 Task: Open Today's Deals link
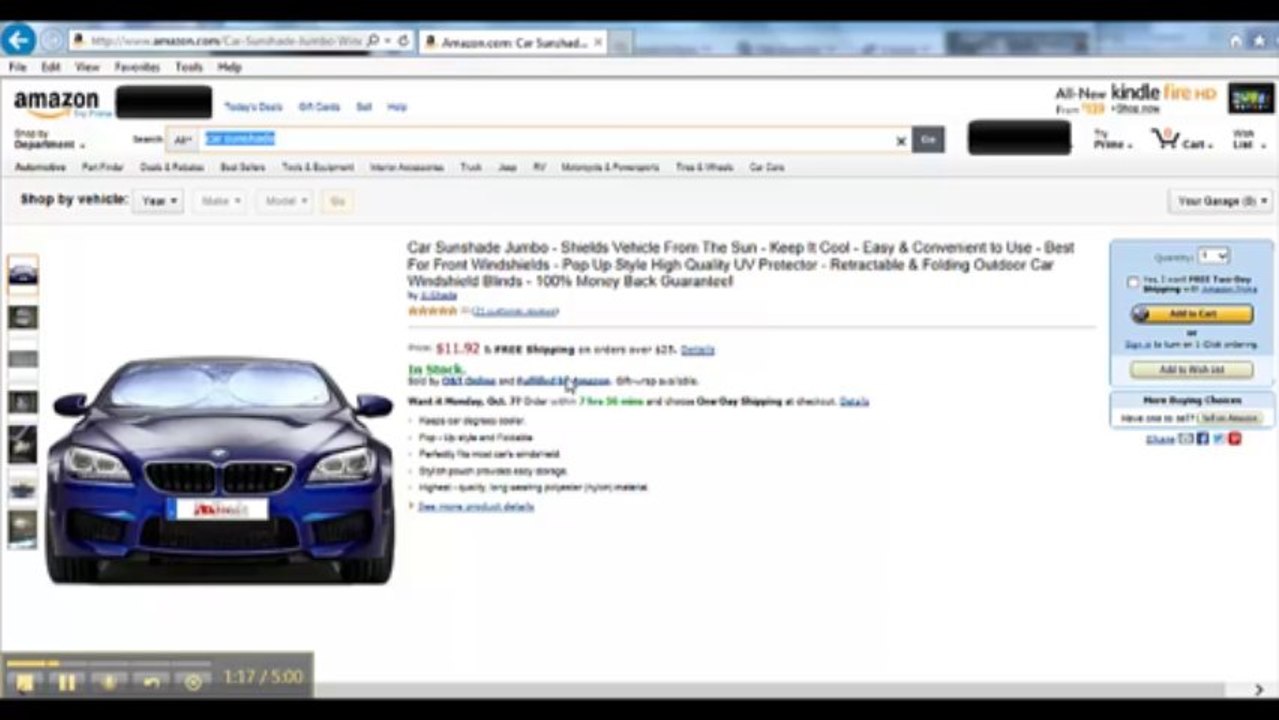253,106
